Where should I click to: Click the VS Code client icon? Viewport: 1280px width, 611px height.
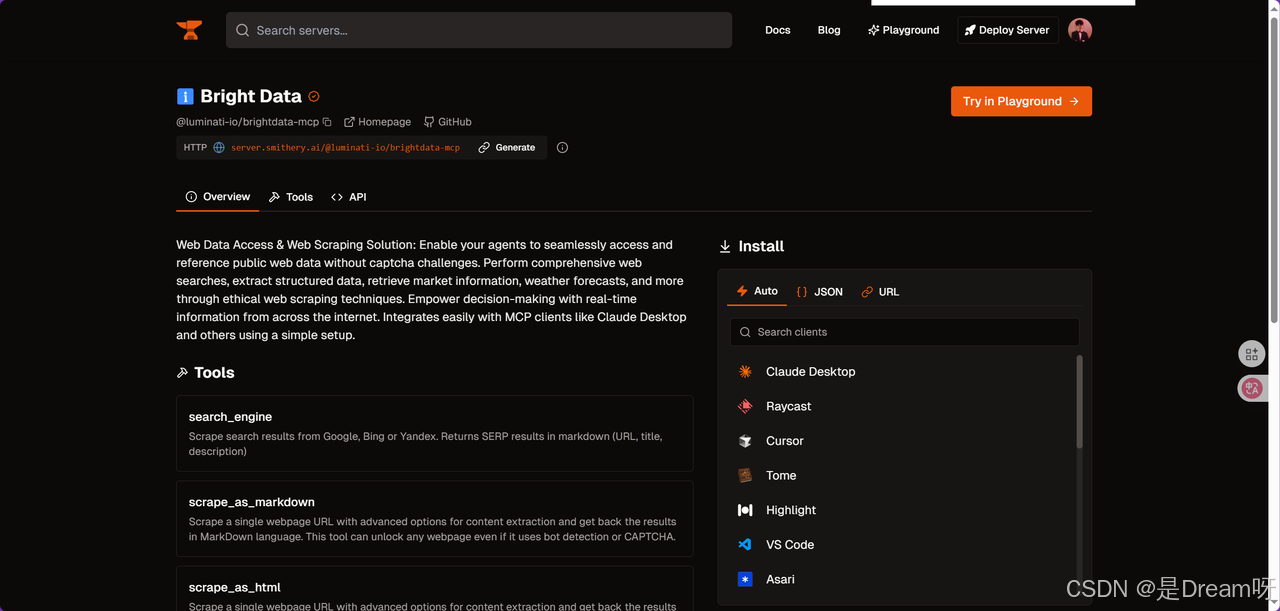pyautogui.click(x=745, y=545)
